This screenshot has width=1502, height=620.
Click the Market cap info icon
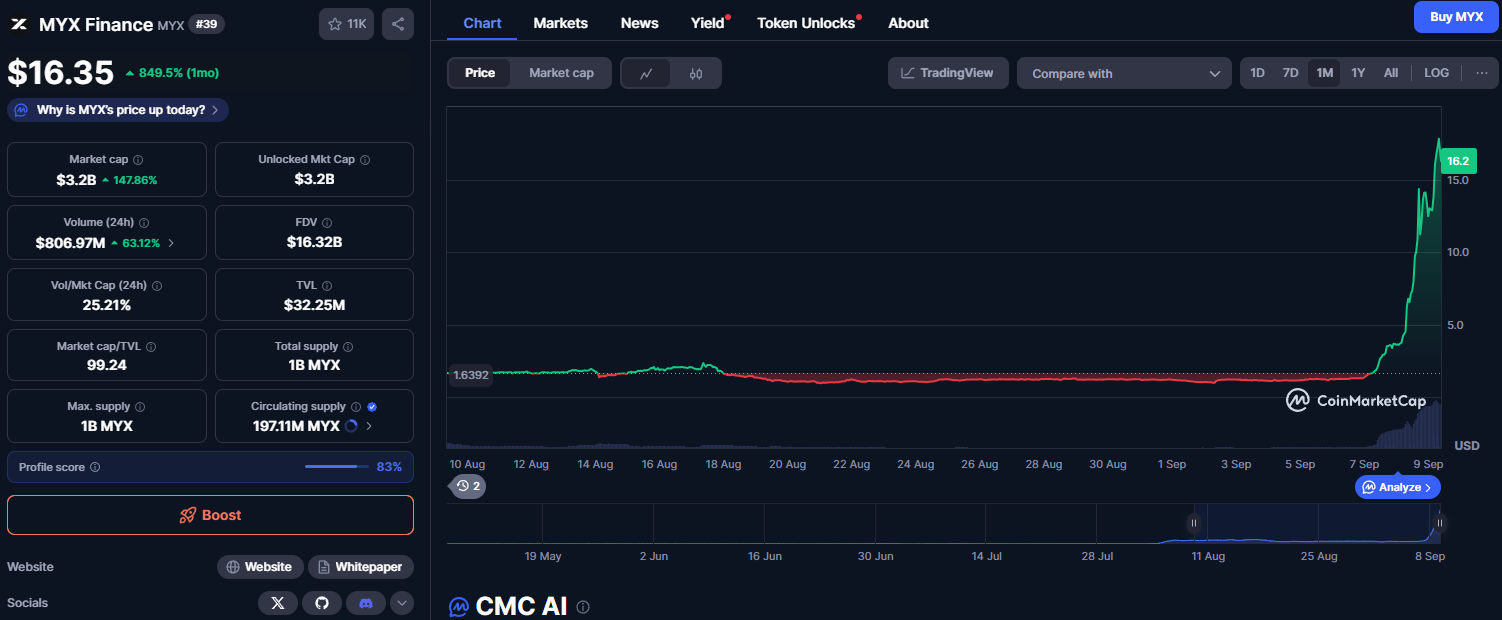[138, 160]
